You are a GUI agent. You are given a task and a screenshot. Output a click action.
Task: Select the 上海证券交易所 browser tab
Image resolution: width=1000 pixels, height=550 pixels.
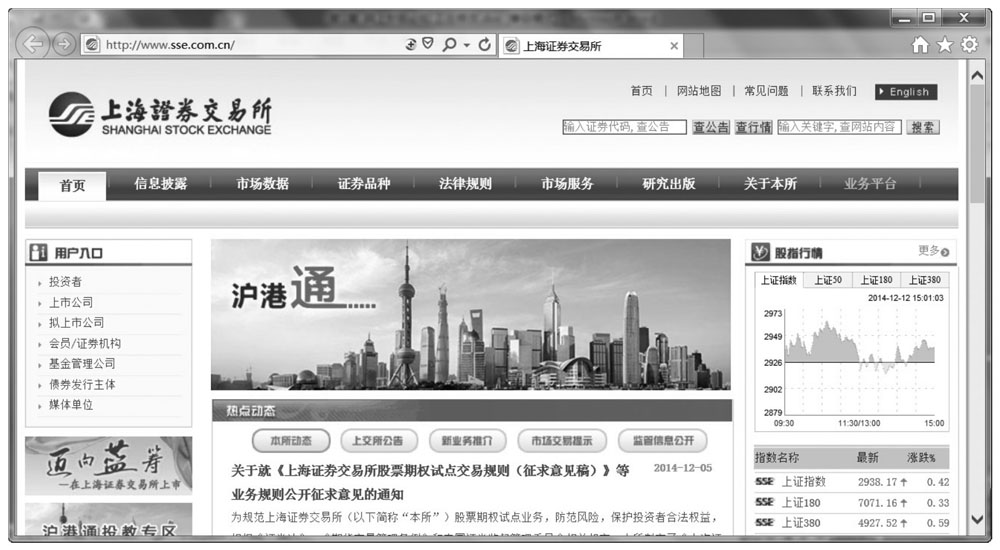pyautogui.click(x=591, y=46)
